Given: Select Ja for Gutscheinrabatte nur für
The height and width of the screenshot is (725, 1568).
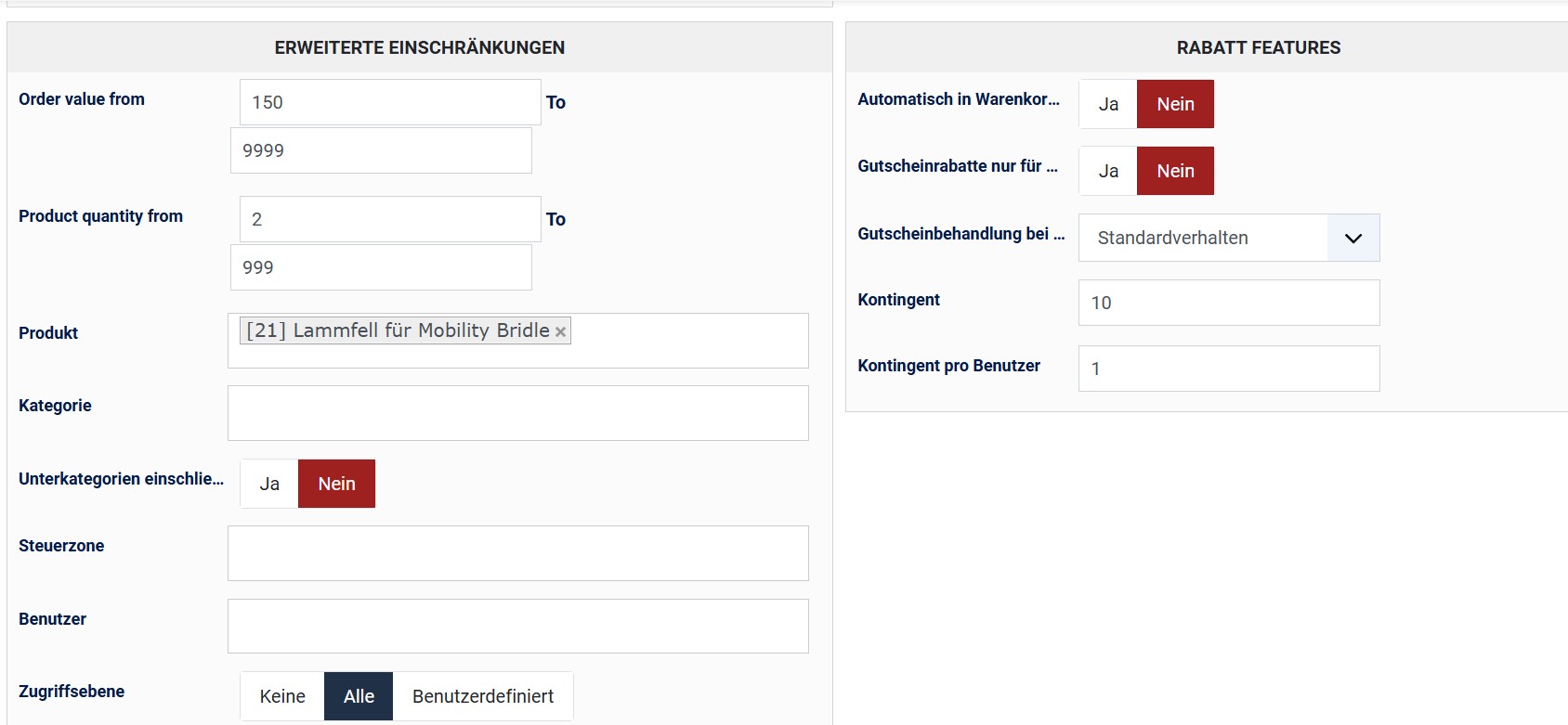Looking at the screenshot, I should coord(1108,171).
